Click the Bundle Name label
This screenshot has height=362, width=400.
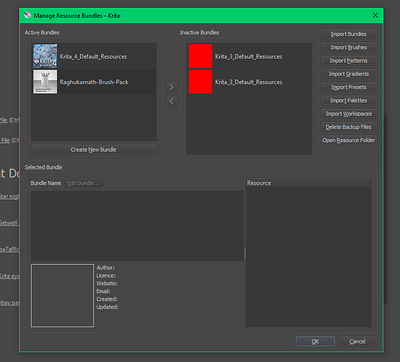(x=46, y=183)
